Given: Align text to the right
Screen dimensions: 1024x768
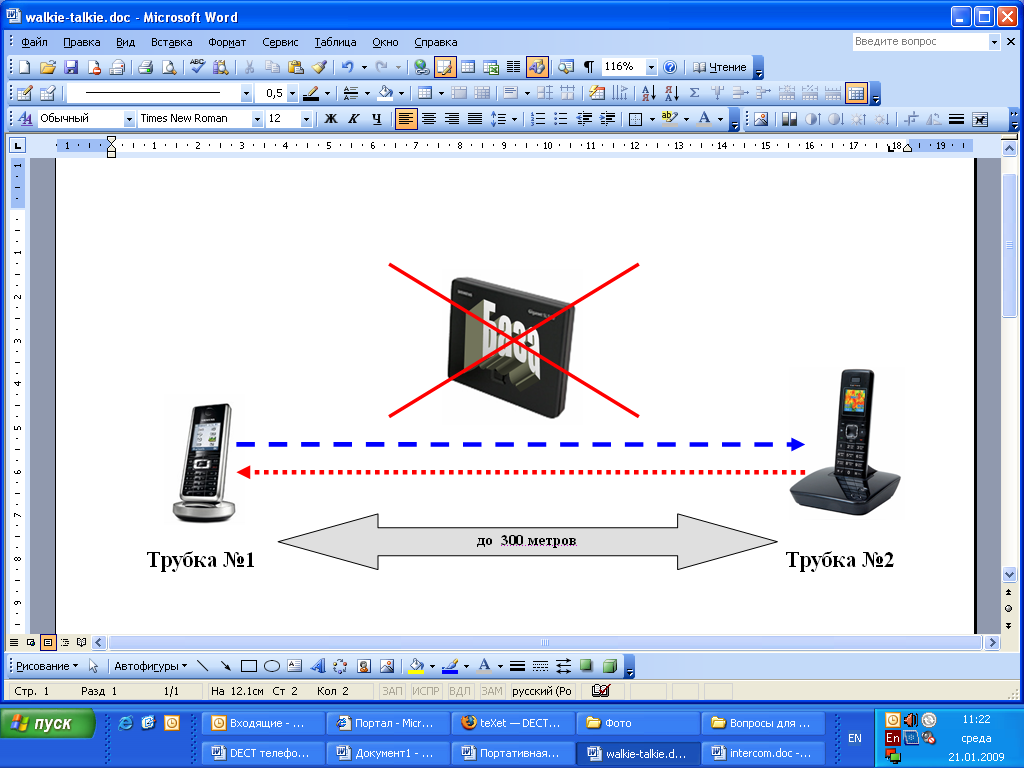Looking at the screenshot, I should tap(452, 118).
